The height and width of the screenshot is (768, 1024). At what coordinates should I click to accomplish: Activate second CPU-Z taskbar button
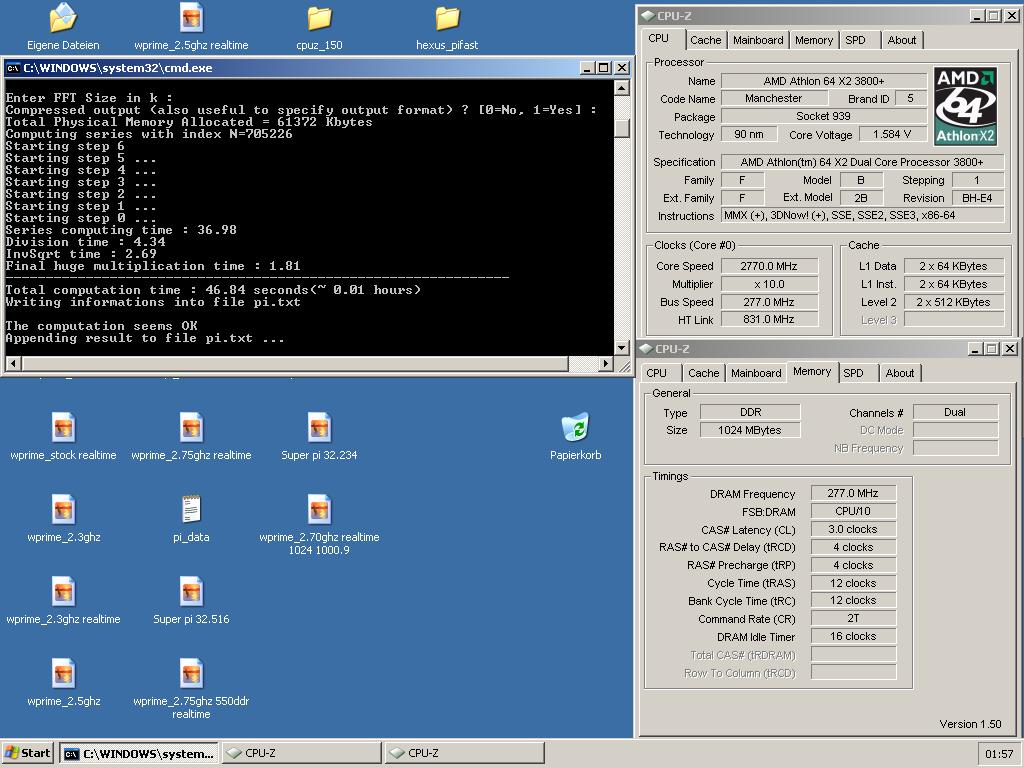[x=464, y=753]
